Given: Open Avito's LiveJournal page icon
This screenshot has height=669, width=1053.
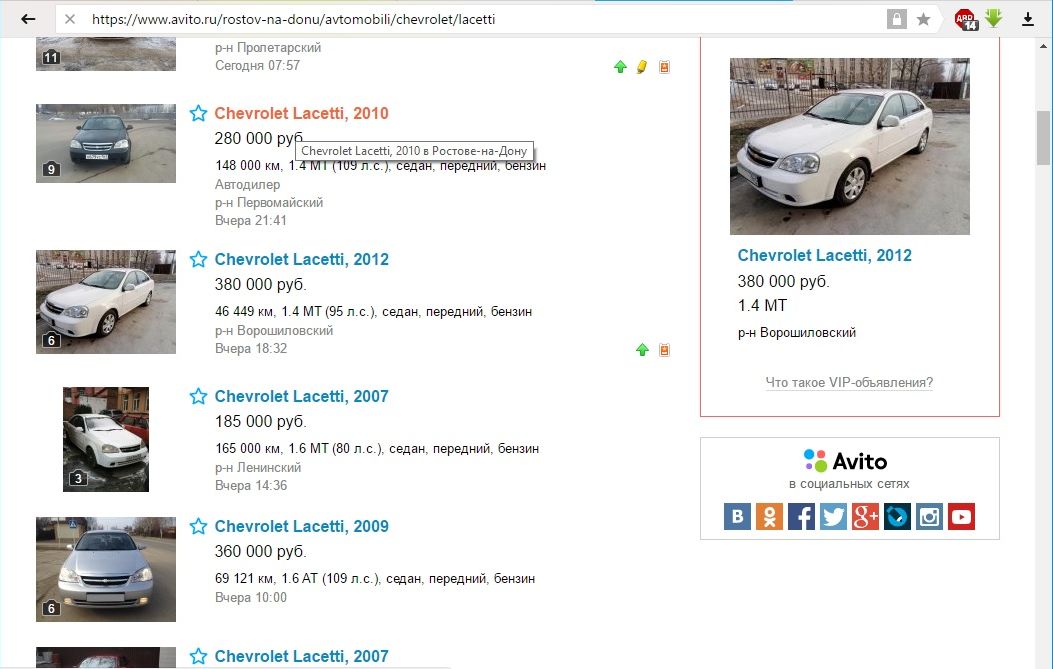Looking at the screenshot, I should click(897, 517).
